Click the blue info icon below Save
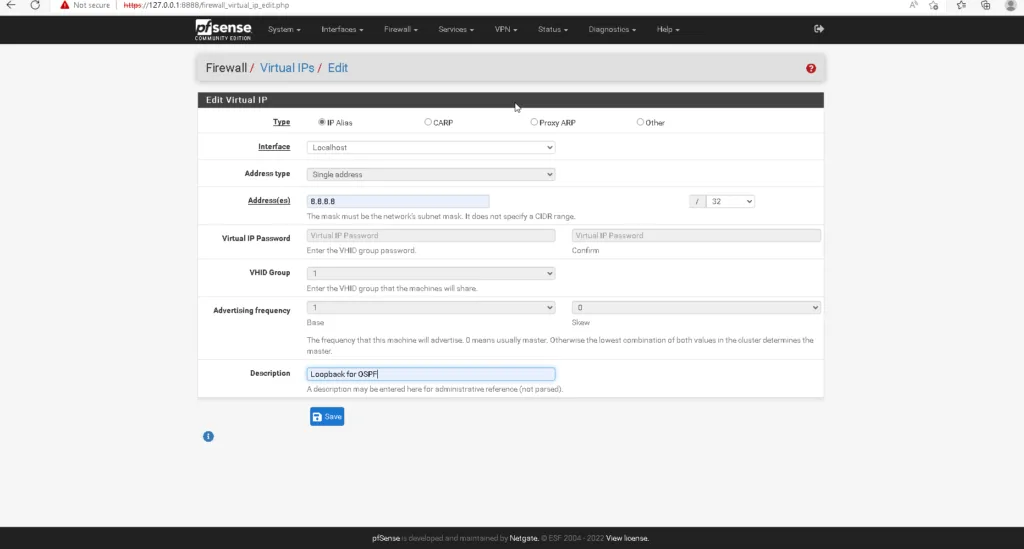Viewport: 1024px width, 549px height. tap(208, 436)
